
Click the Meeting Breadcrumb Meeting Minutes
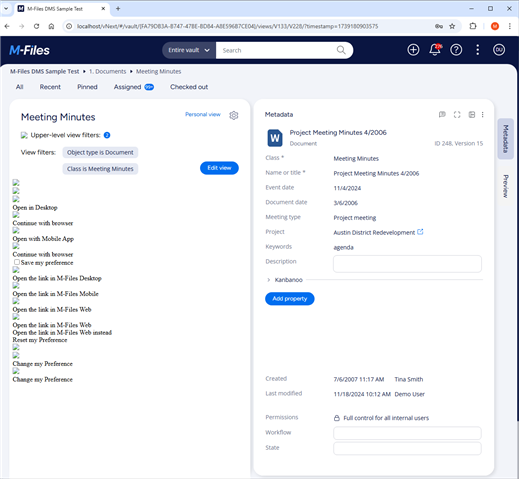point(158,71)
